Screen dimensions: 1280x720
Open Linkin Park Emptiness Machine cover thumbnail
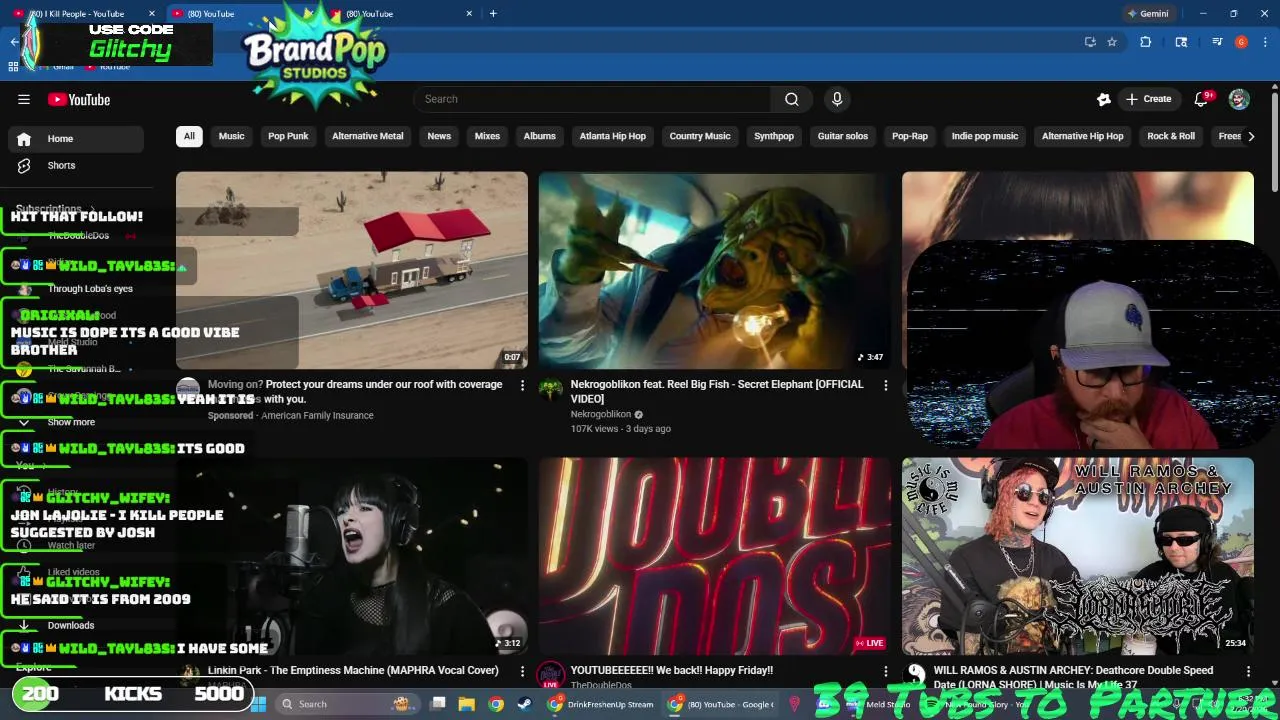(x=352, y=556)
